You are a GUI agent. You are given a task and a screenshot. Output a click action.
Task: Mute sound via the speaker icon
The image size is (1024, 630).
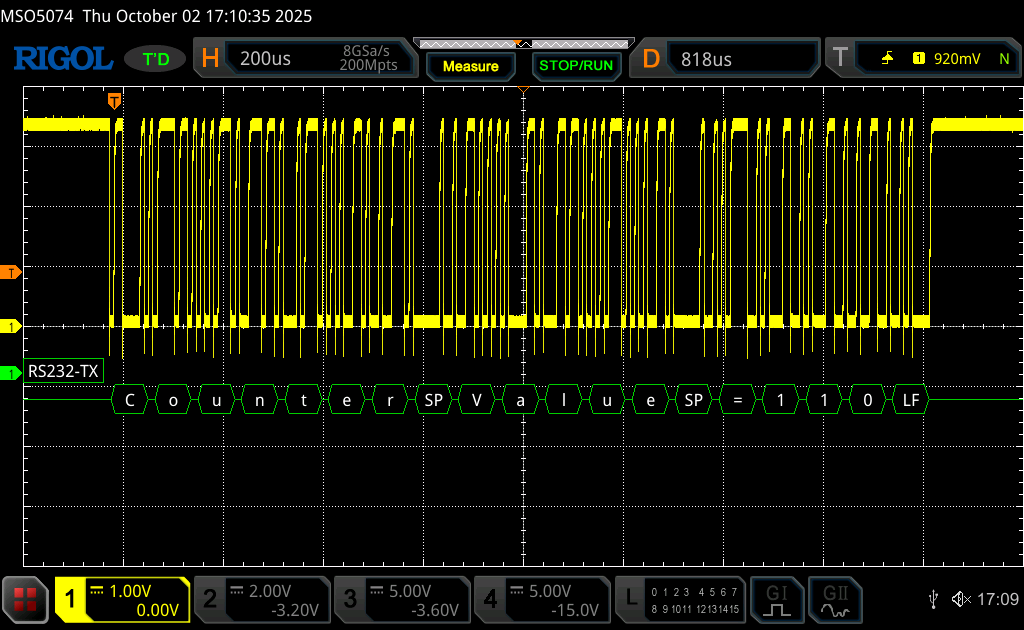click(x=960, y=598)
